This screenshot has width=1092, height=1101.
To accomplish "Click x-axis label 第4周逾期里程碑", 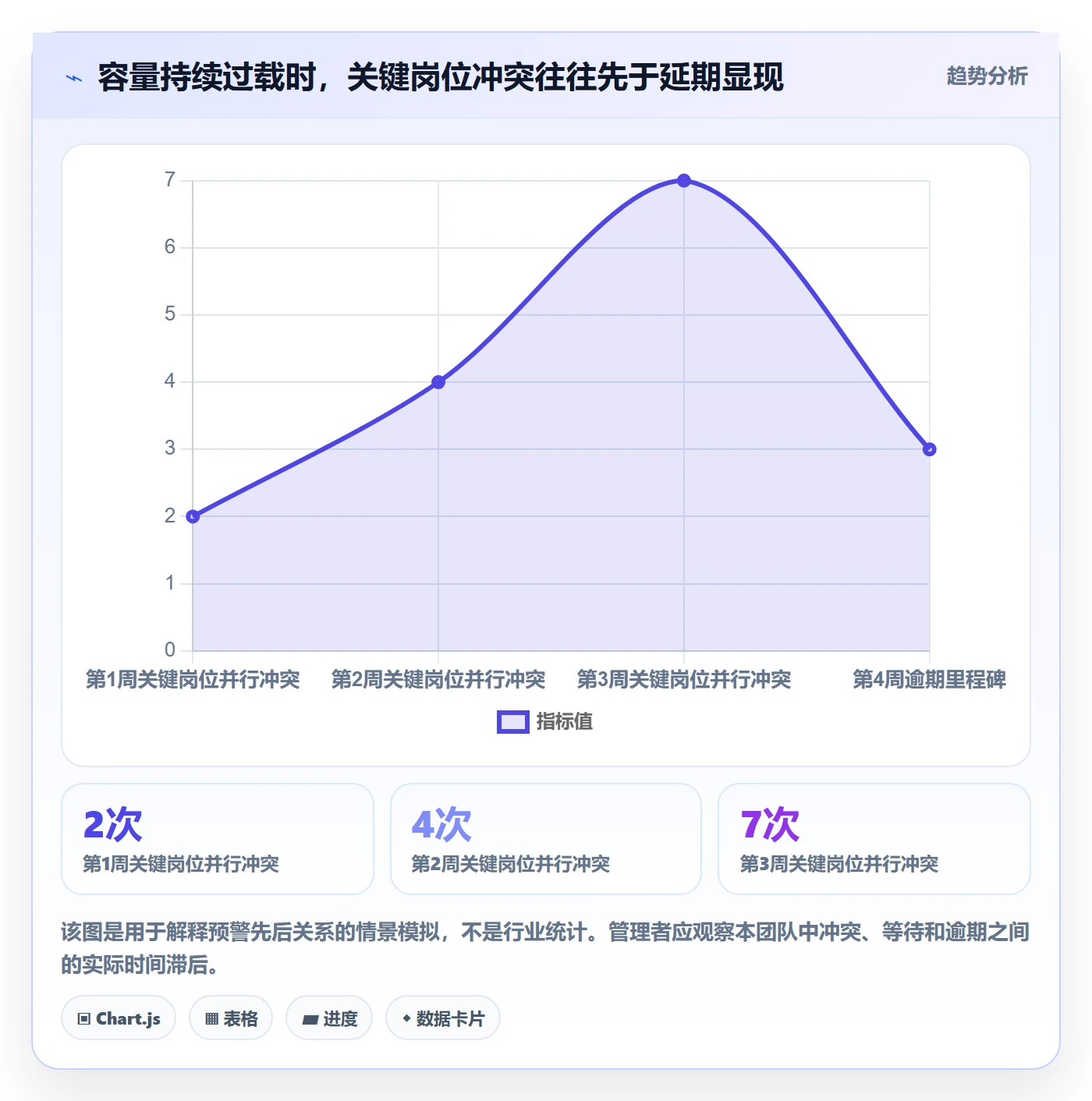I will (x=929, y=680).
